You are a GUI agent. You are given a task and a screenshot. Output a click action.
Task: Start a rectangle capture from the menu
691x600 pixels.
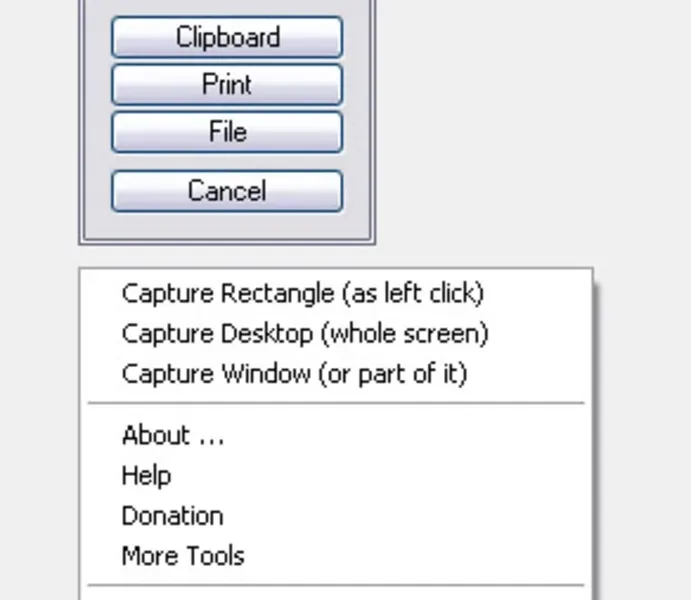[302, 294]
